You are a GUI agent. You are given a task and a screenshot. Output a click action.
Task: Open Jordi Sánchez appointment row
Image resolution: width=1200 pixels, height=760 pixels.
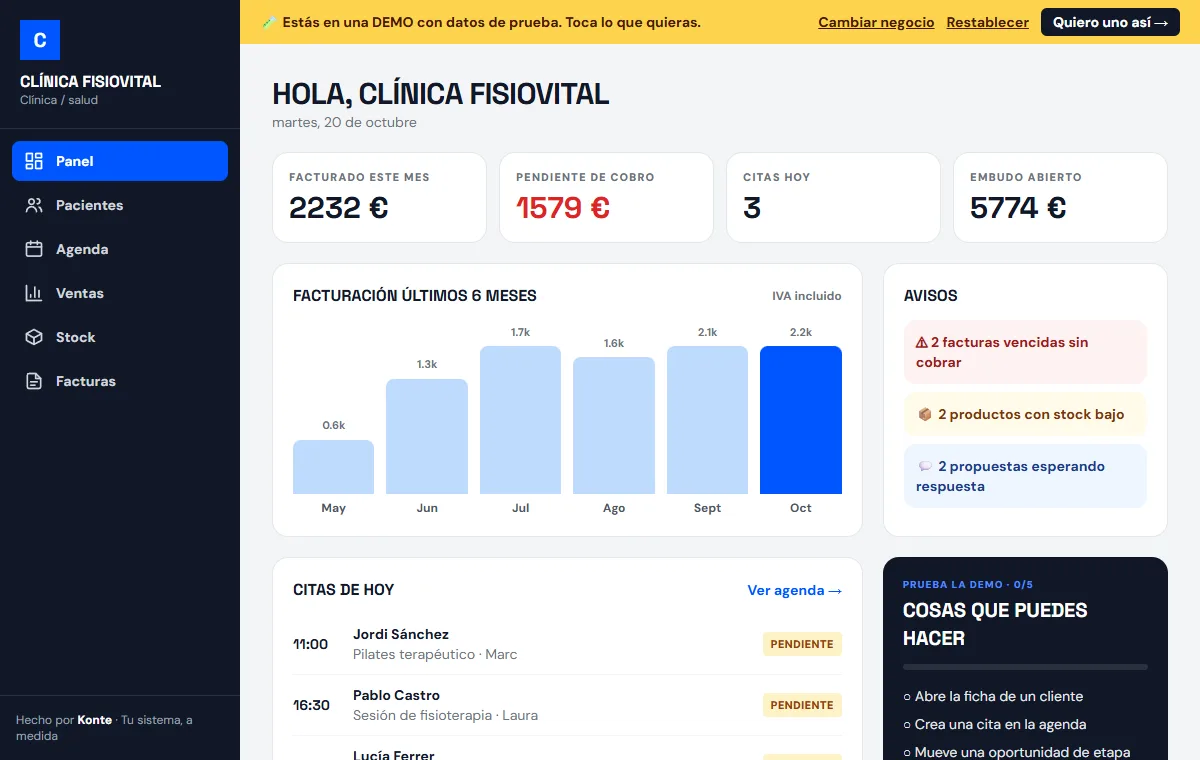click(x=567, y=644)
